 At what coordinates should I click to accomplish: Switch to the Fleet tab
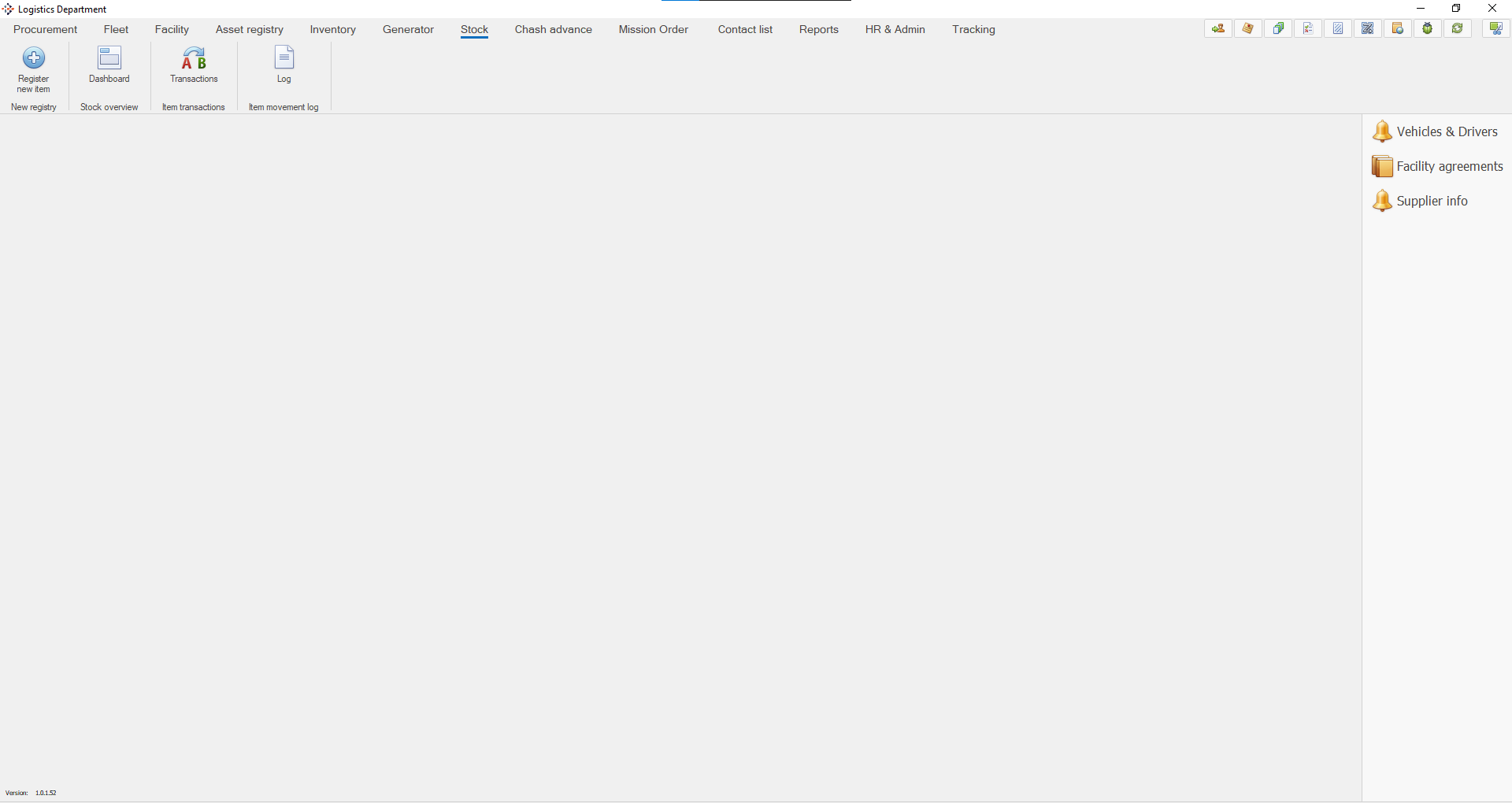(x=116, y=30)
